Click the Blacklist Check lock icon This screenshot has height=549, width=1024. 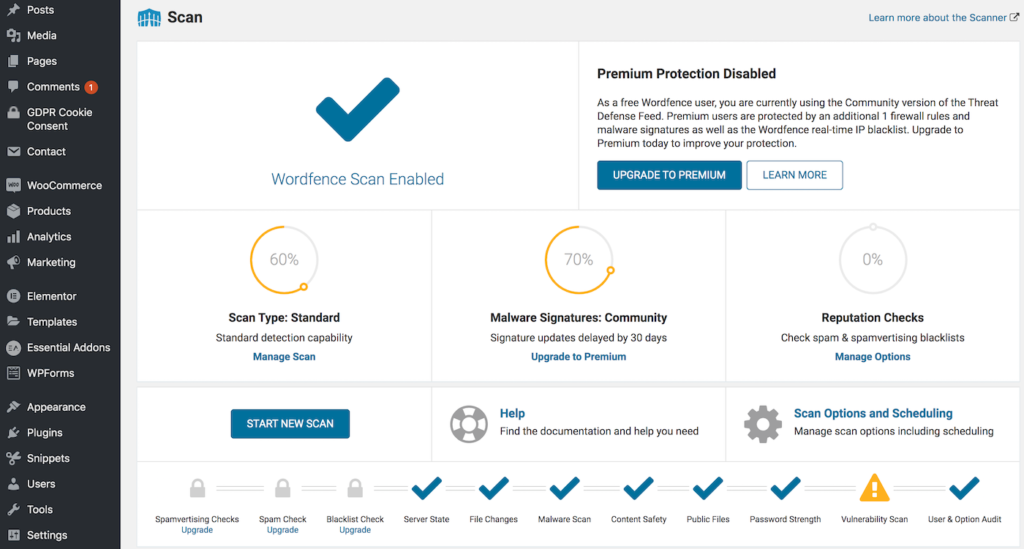click(355, 488)
